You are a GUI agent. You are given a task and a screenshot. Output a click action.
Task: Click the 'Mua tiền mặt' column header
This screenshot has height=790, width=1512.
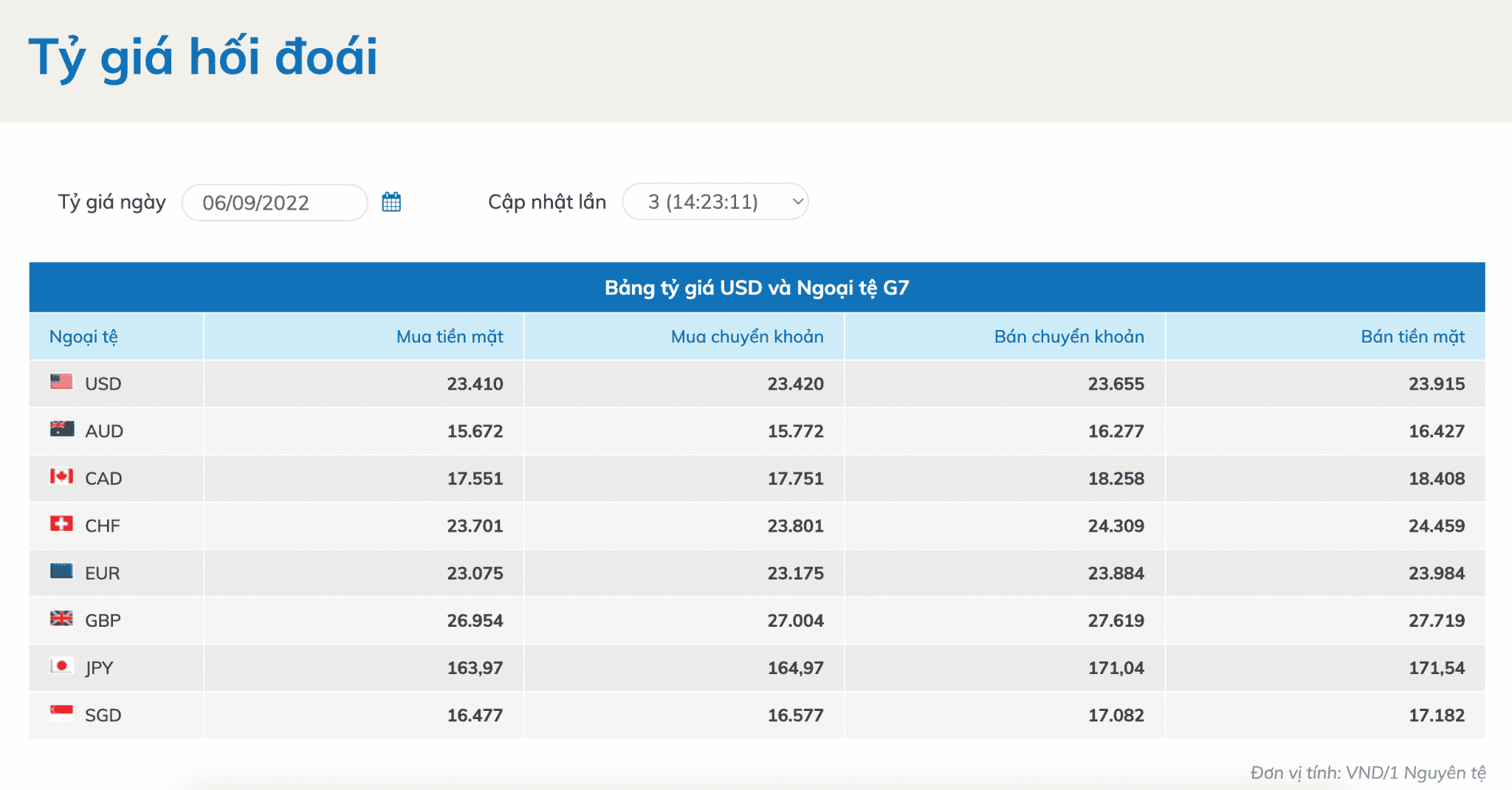click(x=450, y=337)
